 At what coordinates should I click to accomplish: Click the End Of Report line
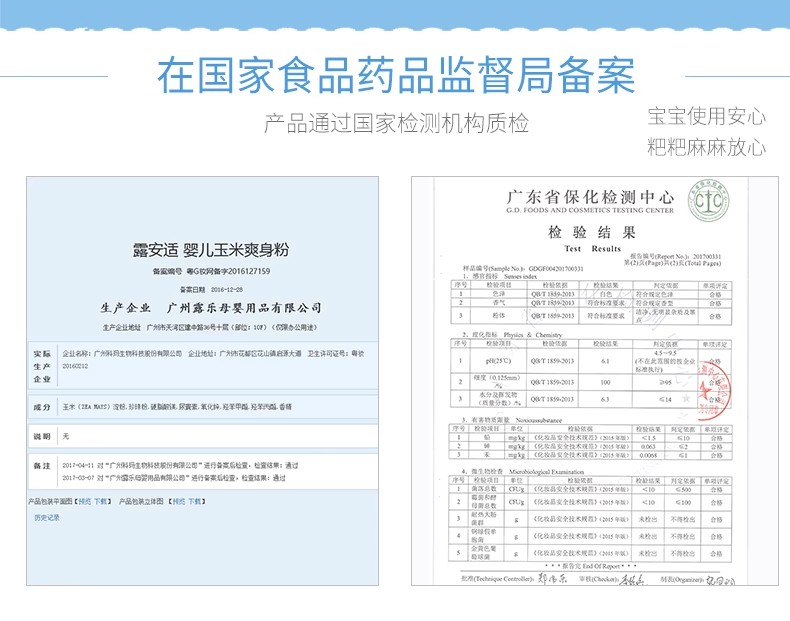[589, 566]
